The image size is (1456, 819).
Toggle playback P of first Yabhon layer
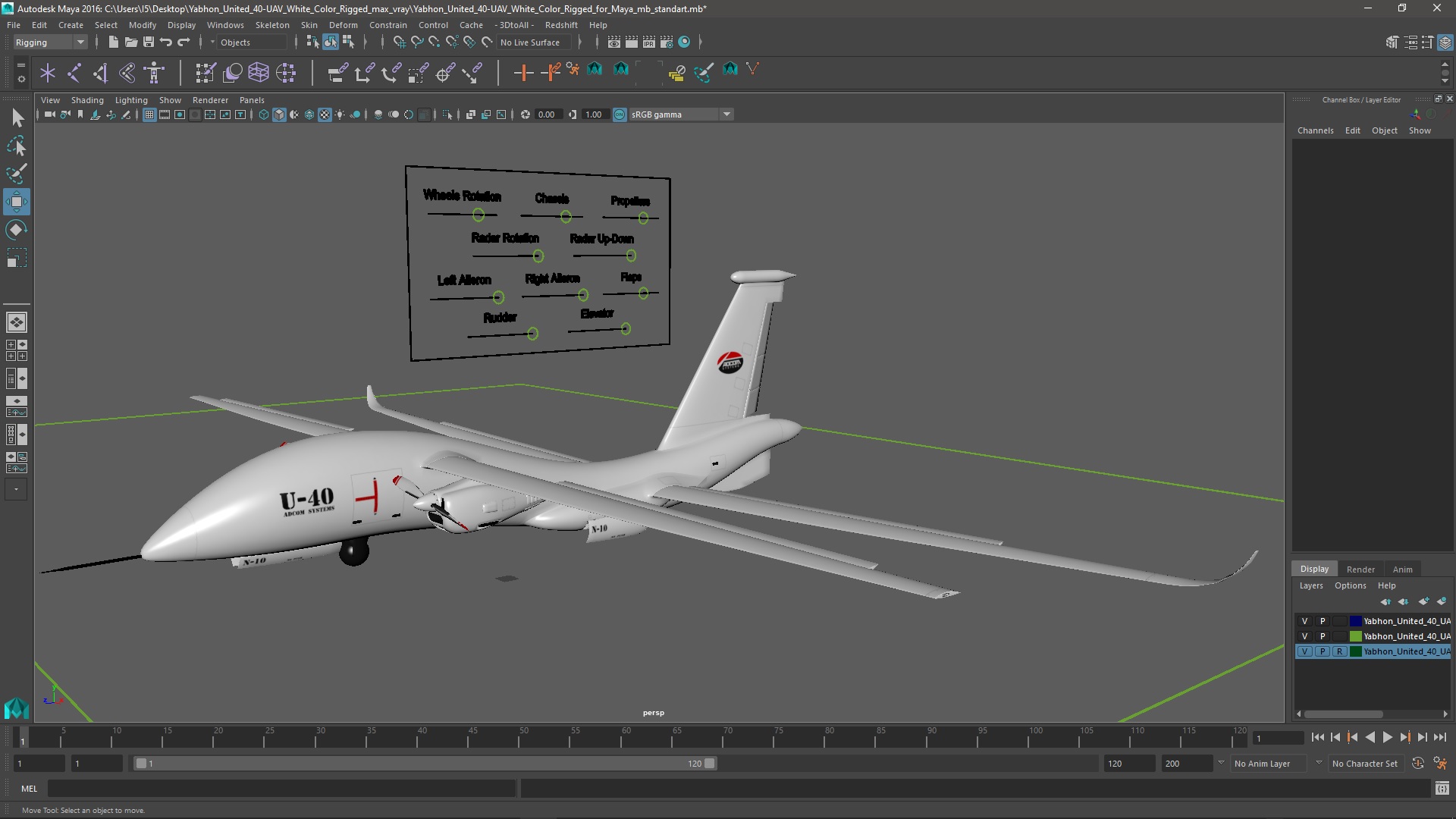[1322, 621]
